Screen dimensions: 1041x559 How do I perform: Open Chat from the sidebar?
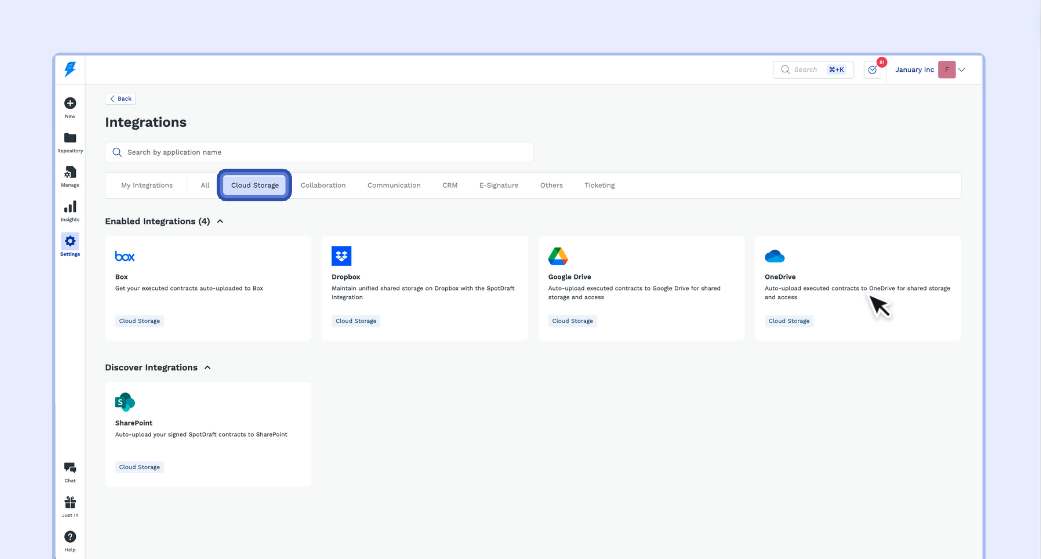pyautogui.click(x=70, y=468)
